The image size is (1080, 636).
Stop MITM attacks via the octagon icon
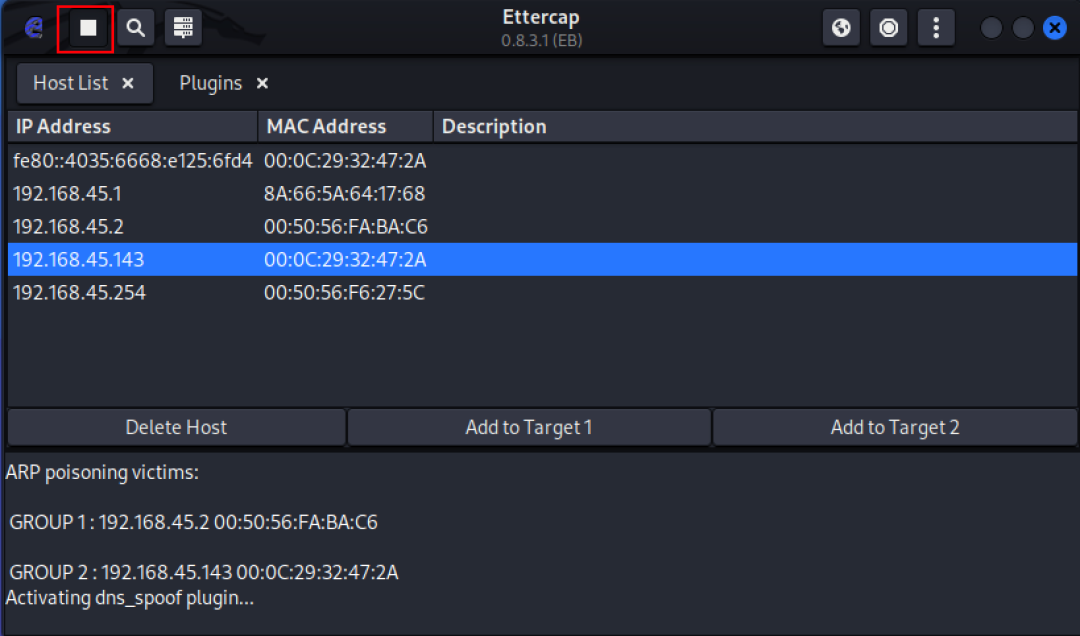pos(888,27)
